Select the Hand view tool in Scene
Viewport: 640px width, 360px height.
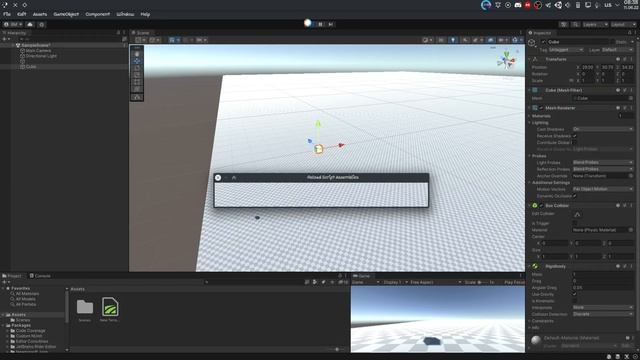tap(137, 54)
